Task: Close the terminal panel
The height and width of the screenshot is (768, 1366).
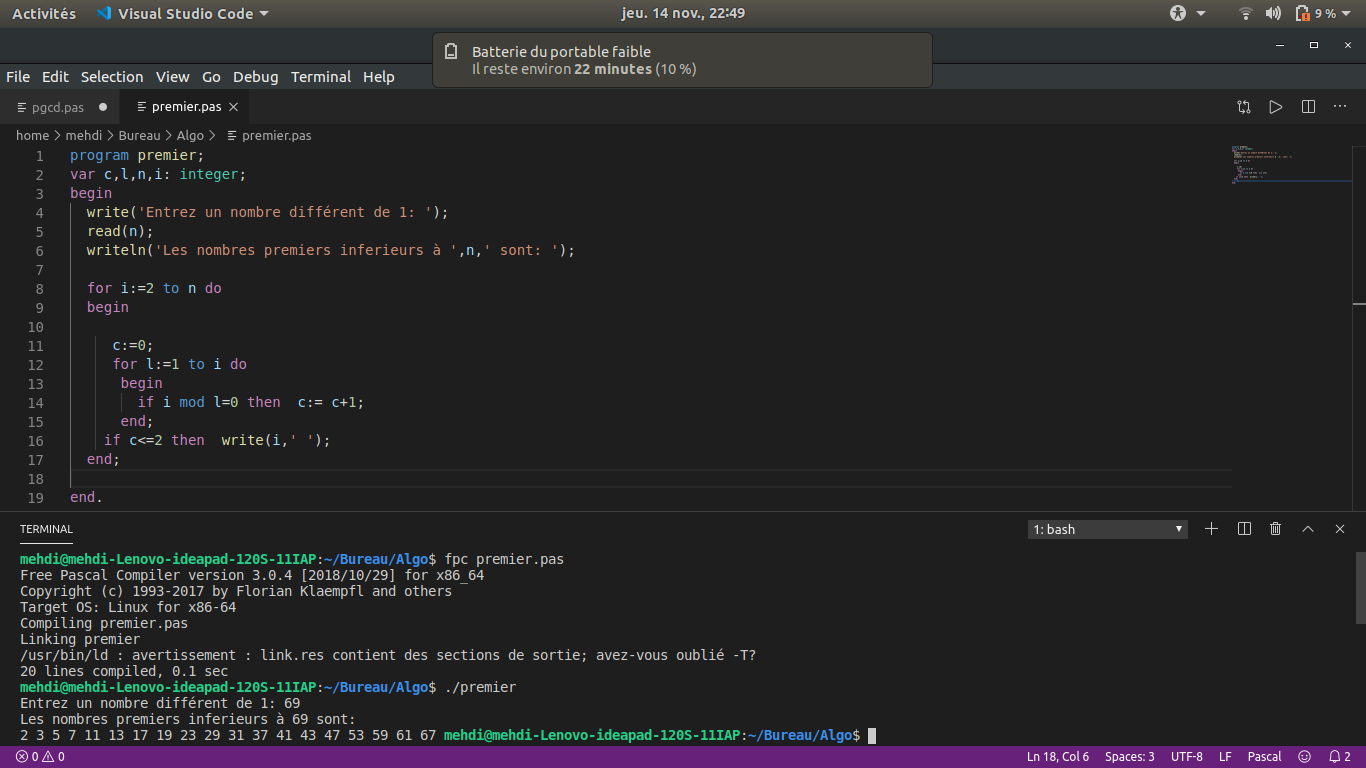Action: [x=1340, y=529]
